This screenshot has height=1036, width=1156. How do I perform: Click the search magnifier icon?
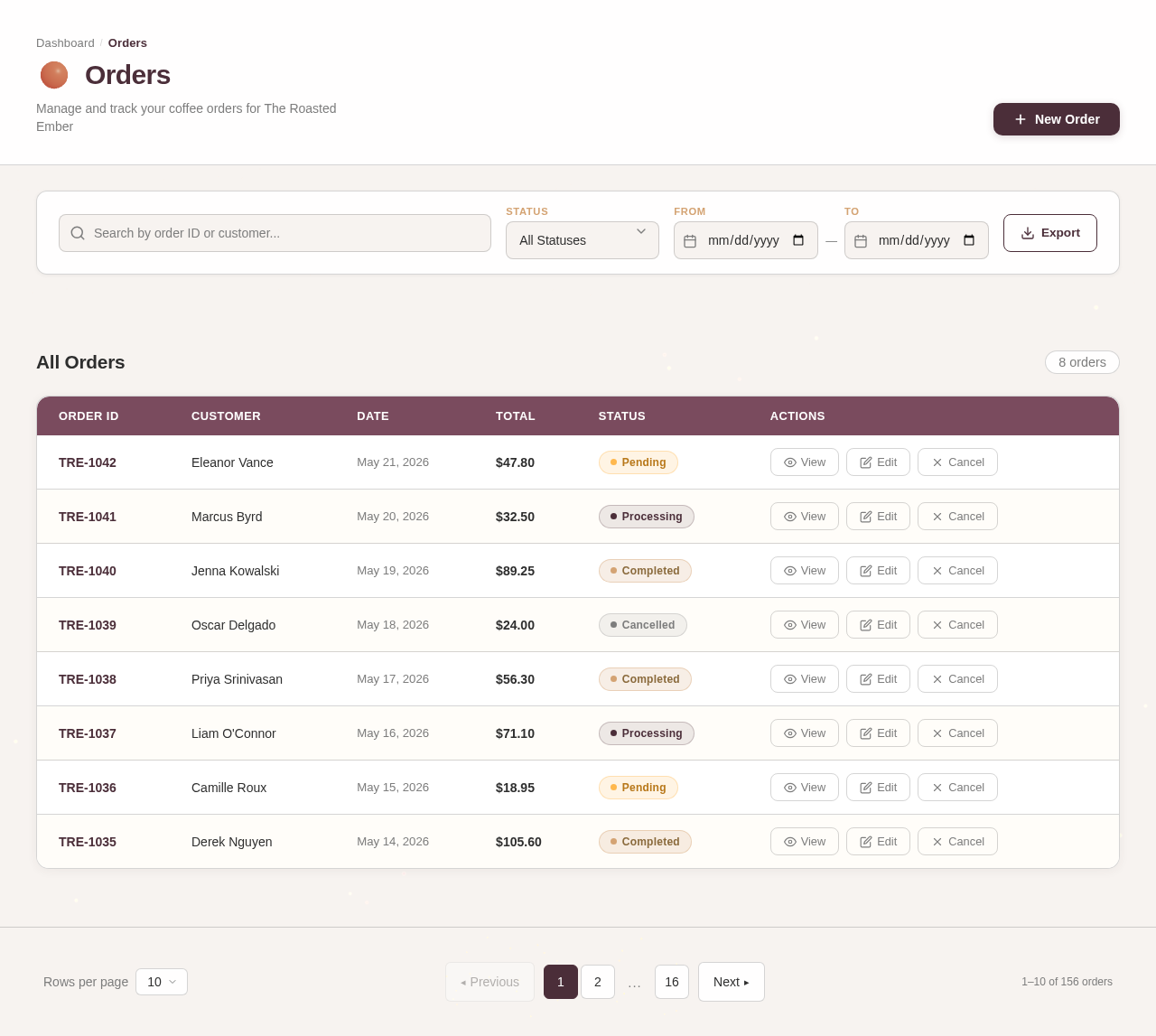78,233
